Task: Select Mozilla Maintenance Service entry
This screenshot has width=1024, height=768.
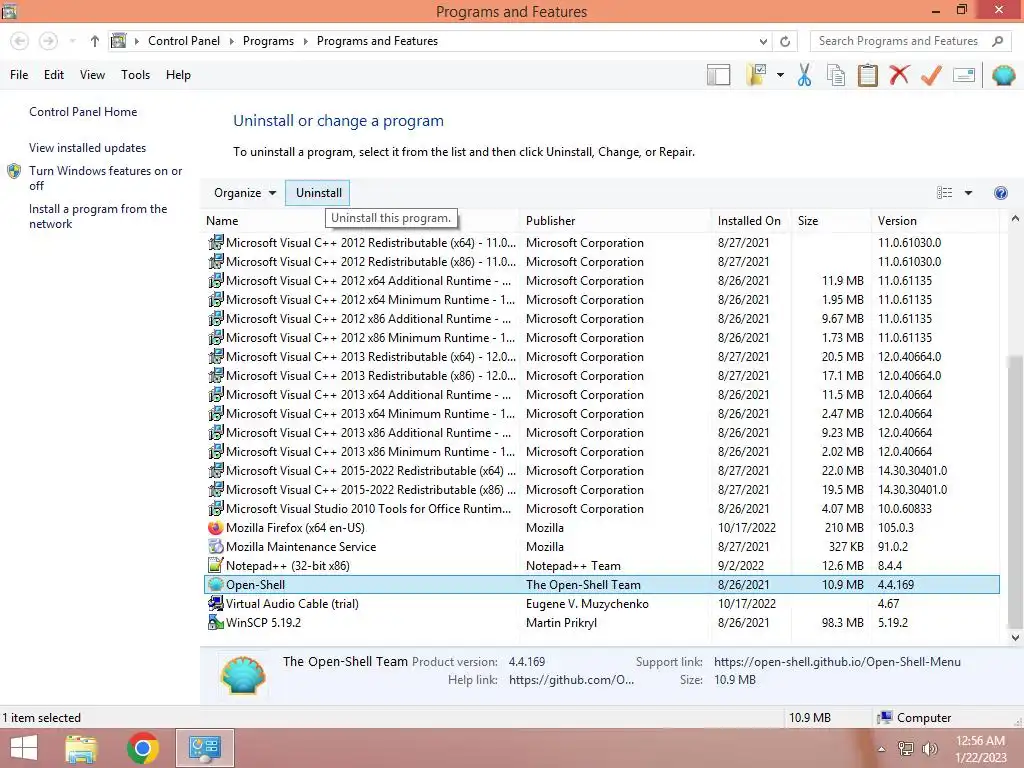Action: (x=602, y=547)
